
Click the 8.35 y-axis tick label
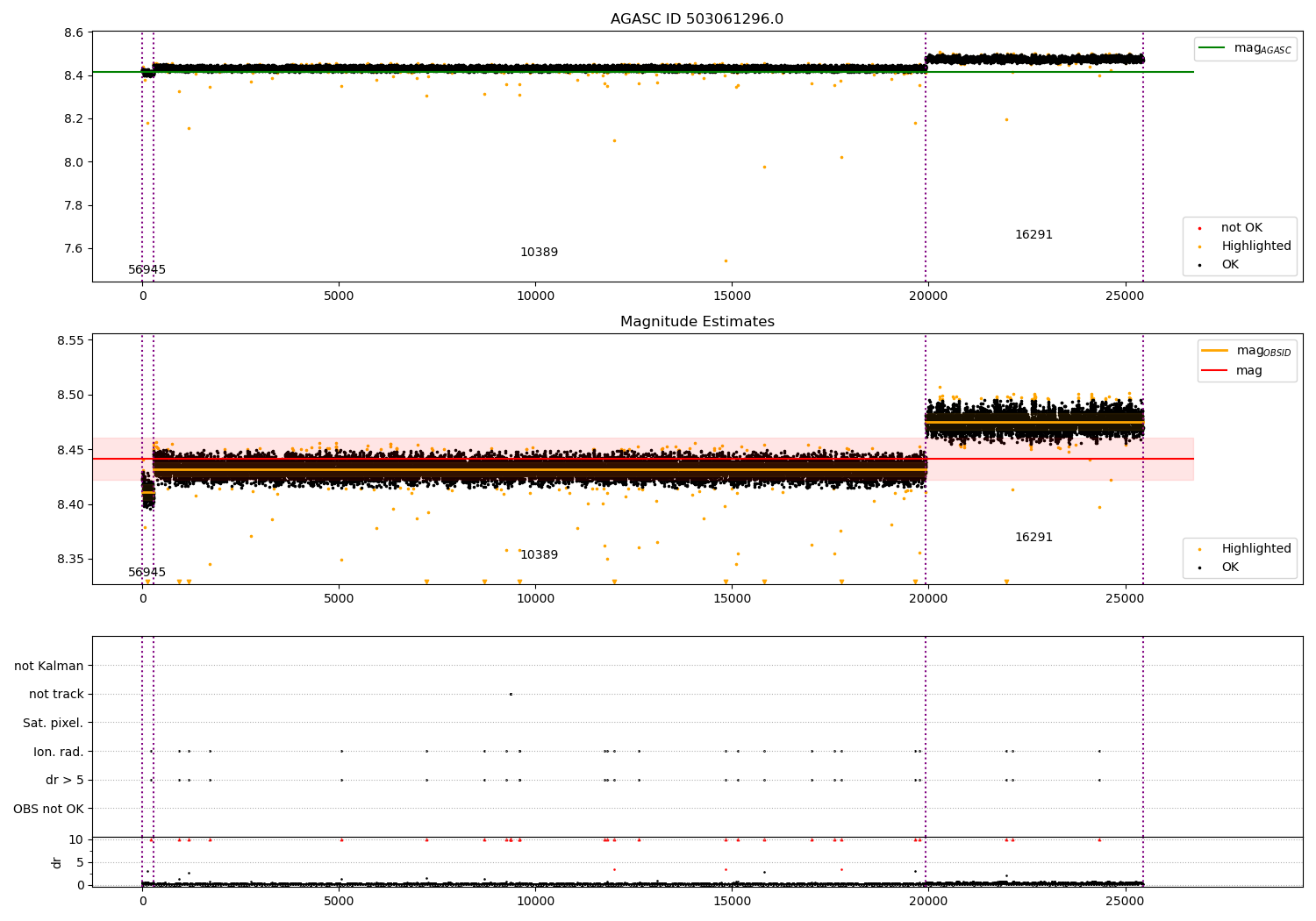click(x=71, y=560)
